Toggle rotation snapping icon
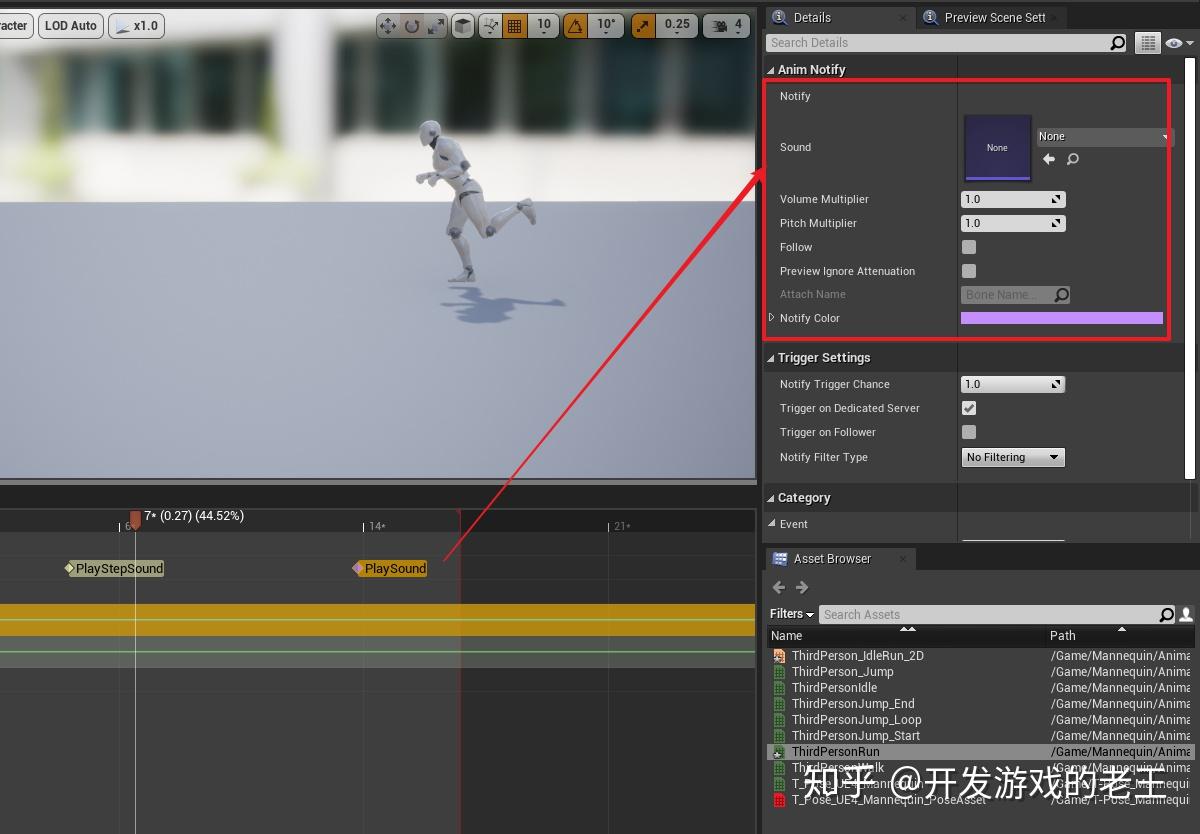Viewport: 1200px width, 834px height. [x=578, y=25]
